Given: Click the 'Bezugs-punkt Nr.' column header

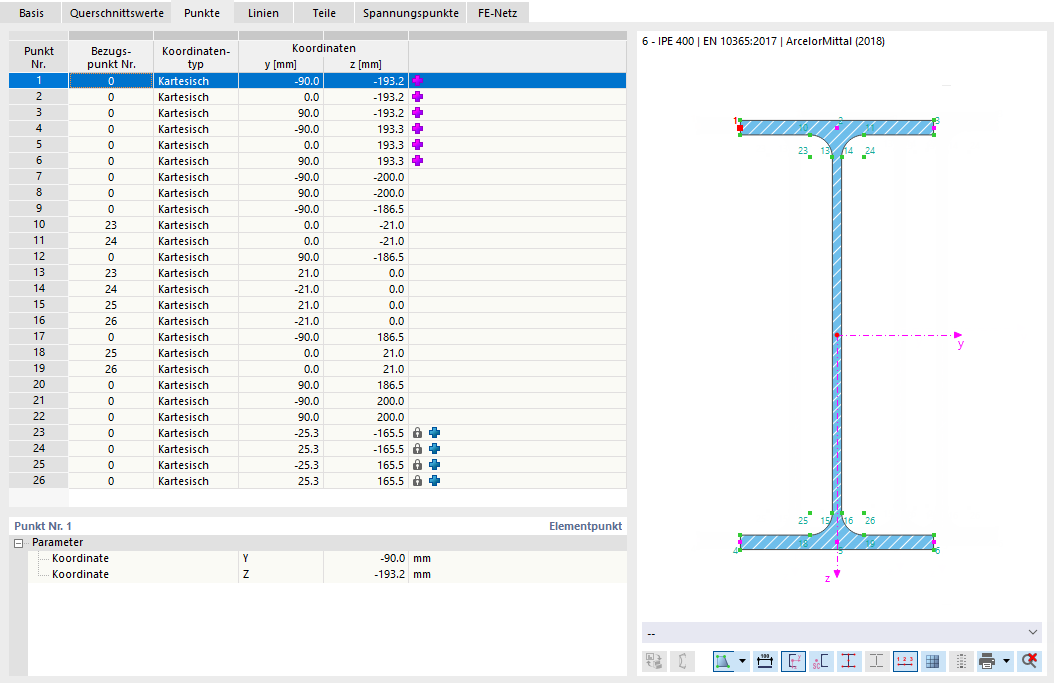Looking at the screenshot, I should point(111,57).
